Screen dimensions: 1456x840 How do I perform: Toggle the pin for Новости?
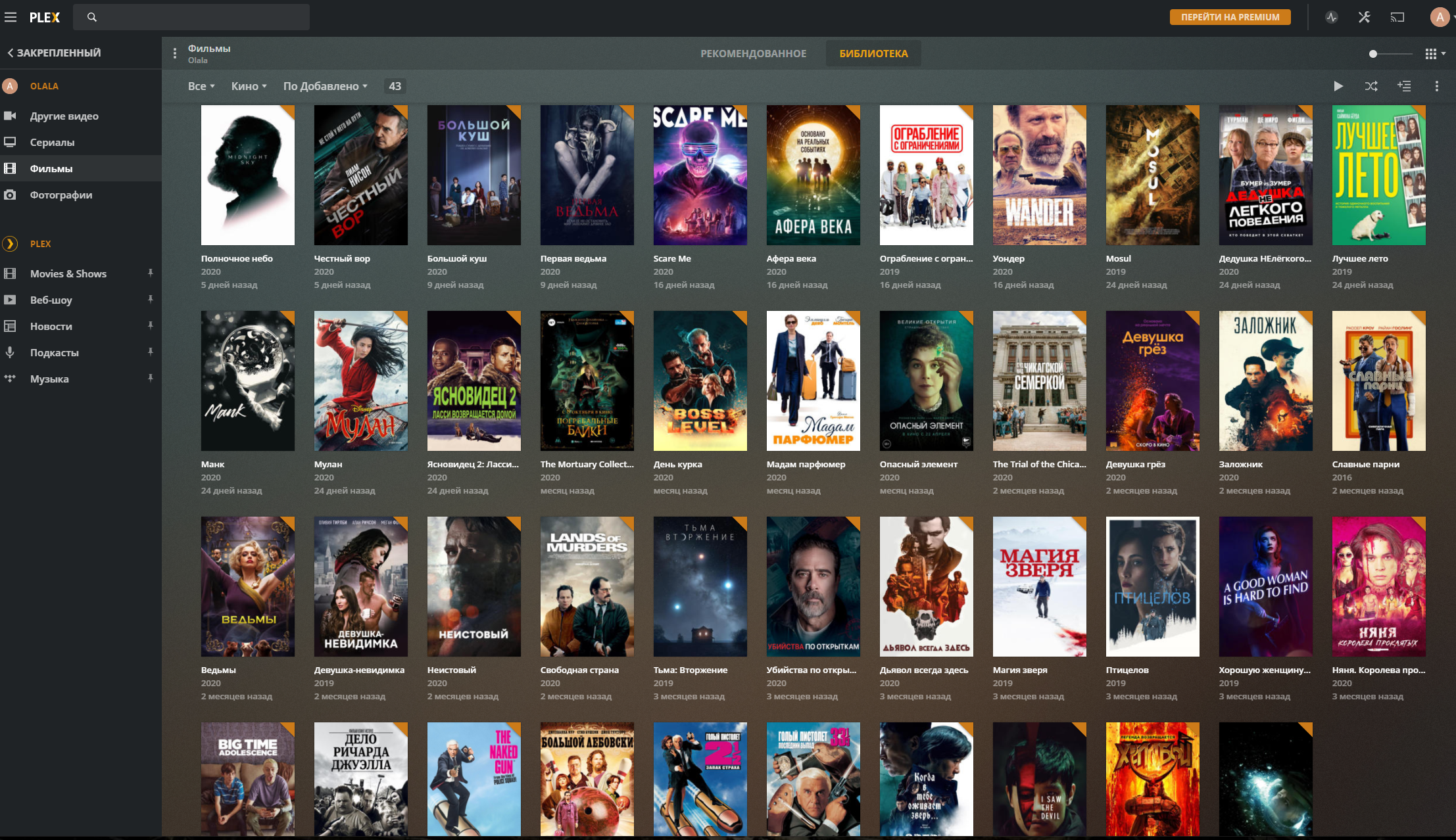(x=151, y=325)
